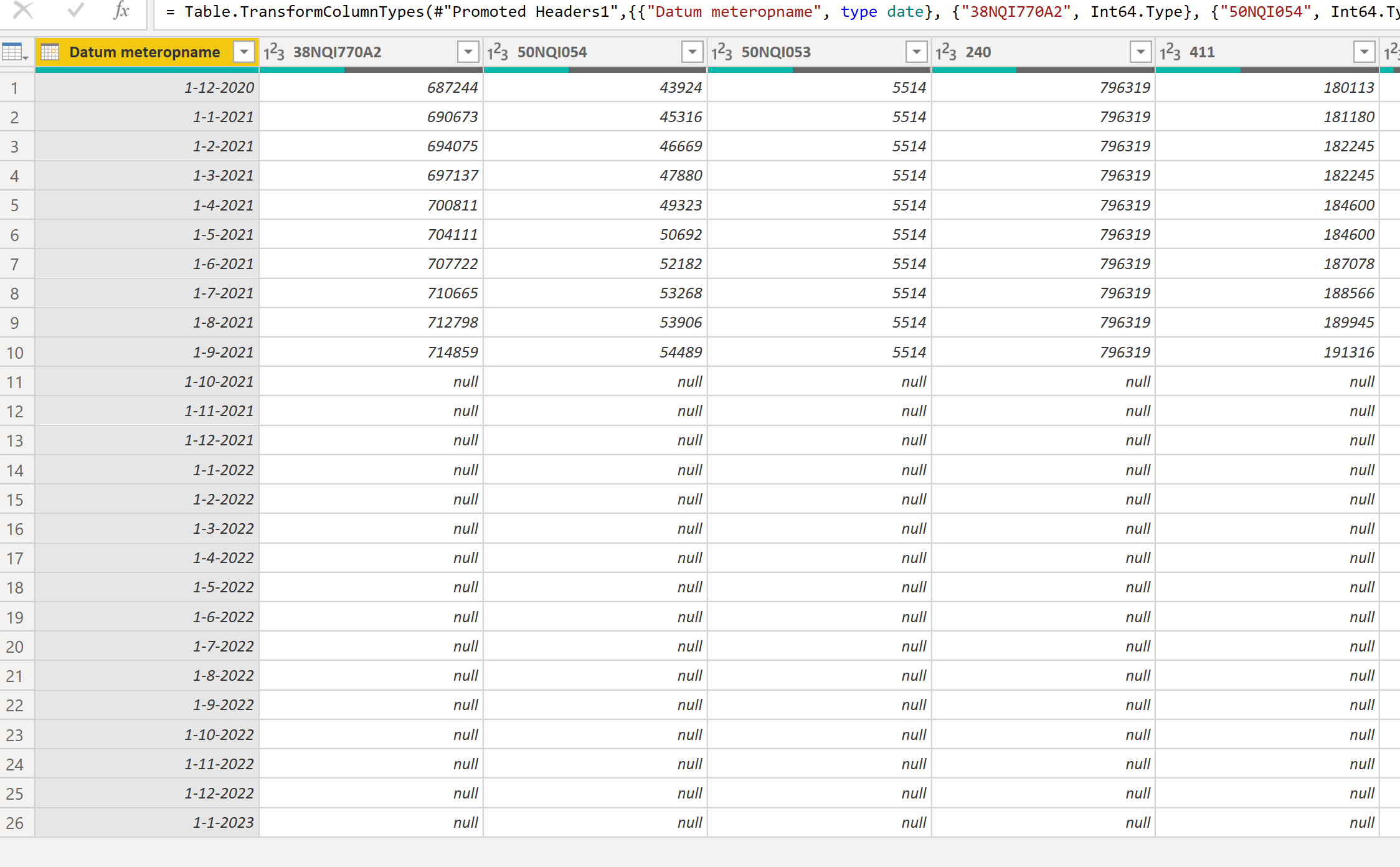Screen dimensions: 1400x867
Task: Change data type icon for 38NQI770A2
Action: (274, 52)
